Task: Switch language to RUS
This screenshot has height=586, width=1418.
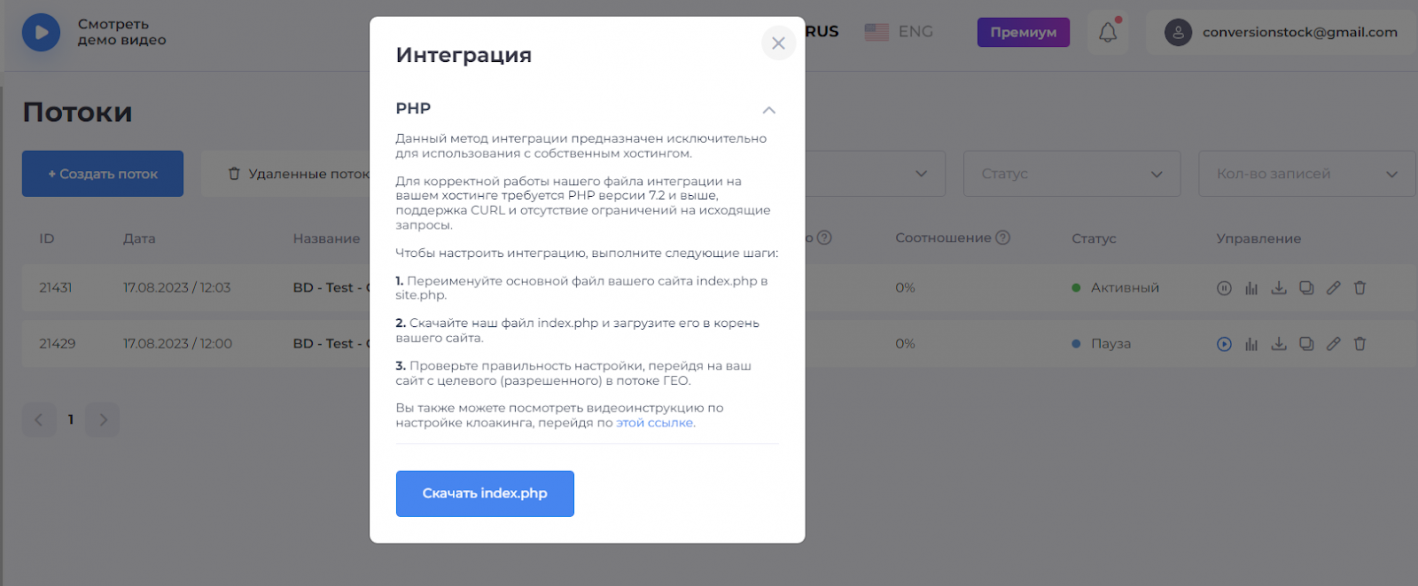Action: tap(822, 32)
